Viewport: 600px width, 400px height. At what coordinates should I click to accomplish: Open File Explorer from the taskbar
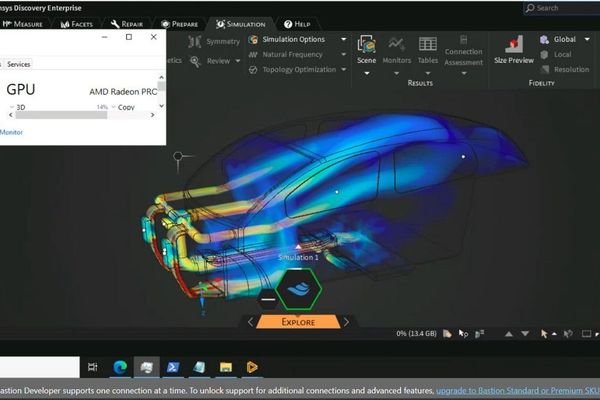(x=226, y=367)
